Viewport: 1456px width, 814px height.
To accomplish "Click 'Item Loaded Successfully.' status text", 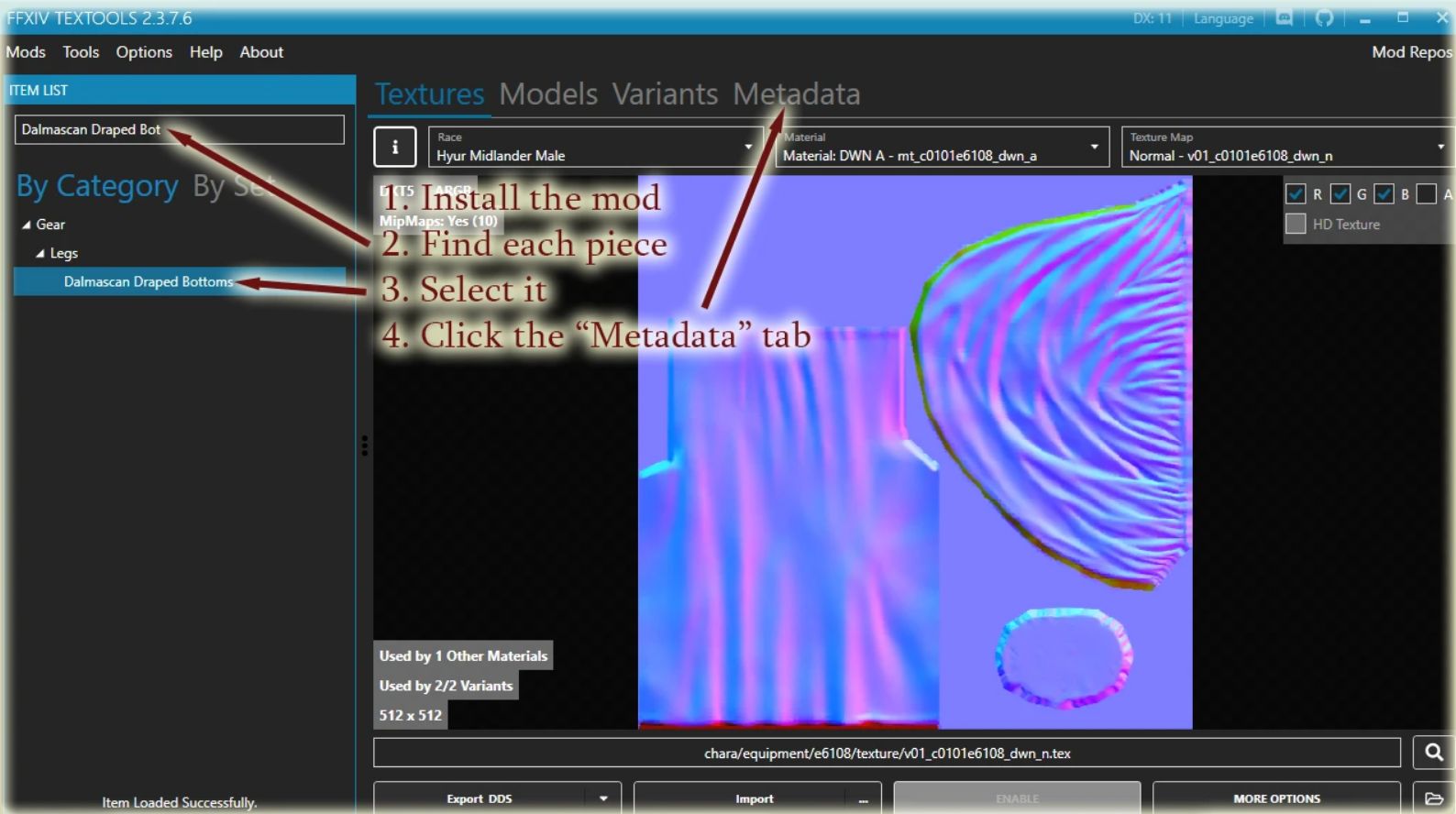I will 179,802.
